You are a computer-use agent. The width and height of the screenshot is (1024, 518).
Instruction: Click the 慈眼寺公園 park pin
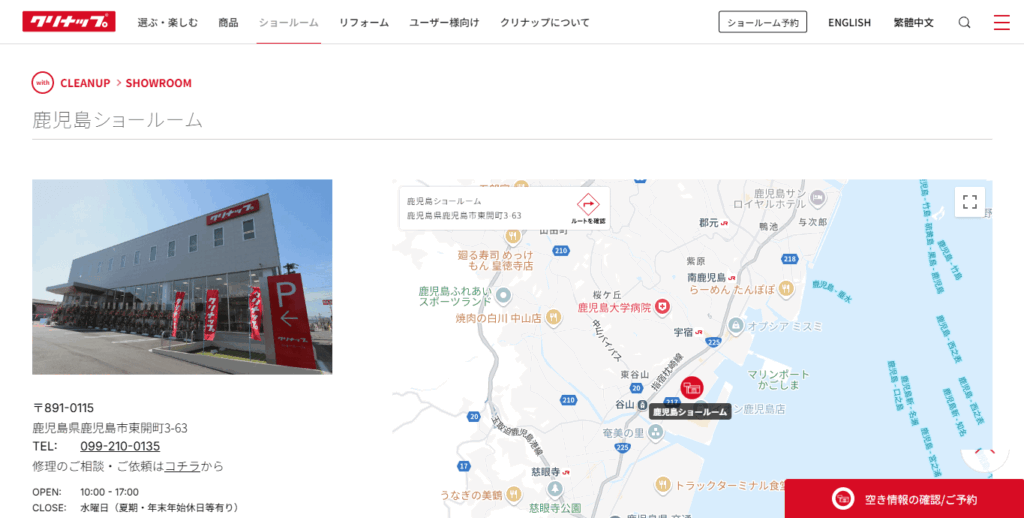tap(555, 489)
